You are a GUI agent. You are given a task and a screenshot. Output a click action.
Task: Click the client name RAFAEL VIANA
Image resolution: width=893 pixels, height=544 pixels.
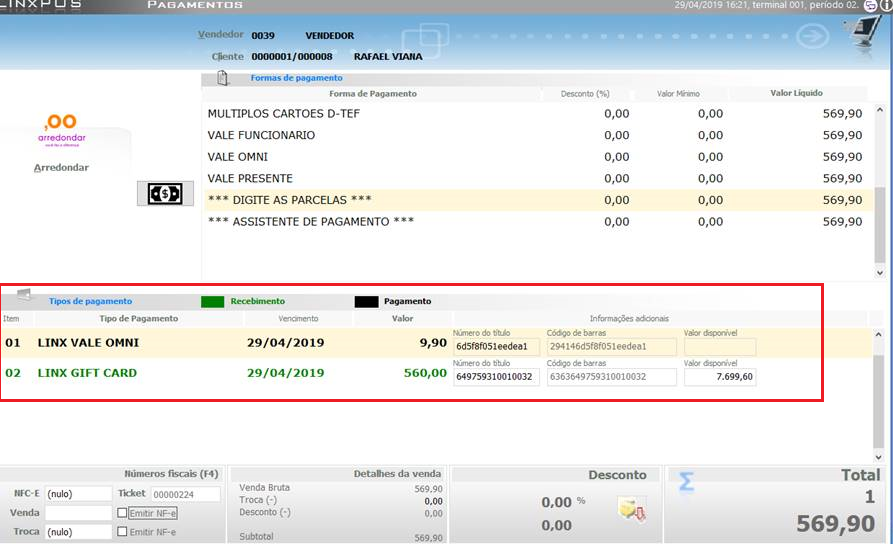(x=388, y=56)
